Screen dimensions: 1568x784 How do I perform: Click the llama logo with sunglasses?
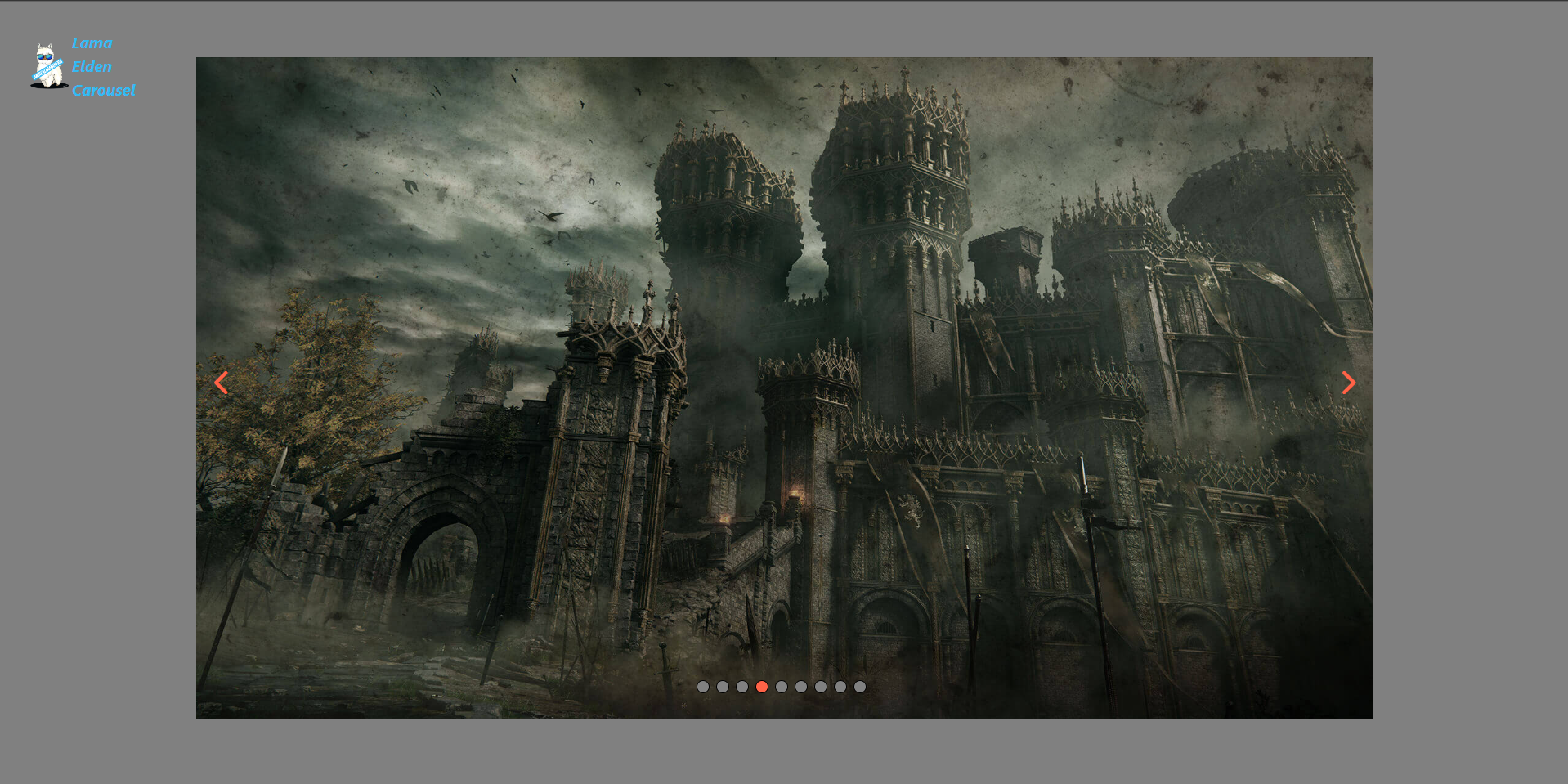click(49, 65)
